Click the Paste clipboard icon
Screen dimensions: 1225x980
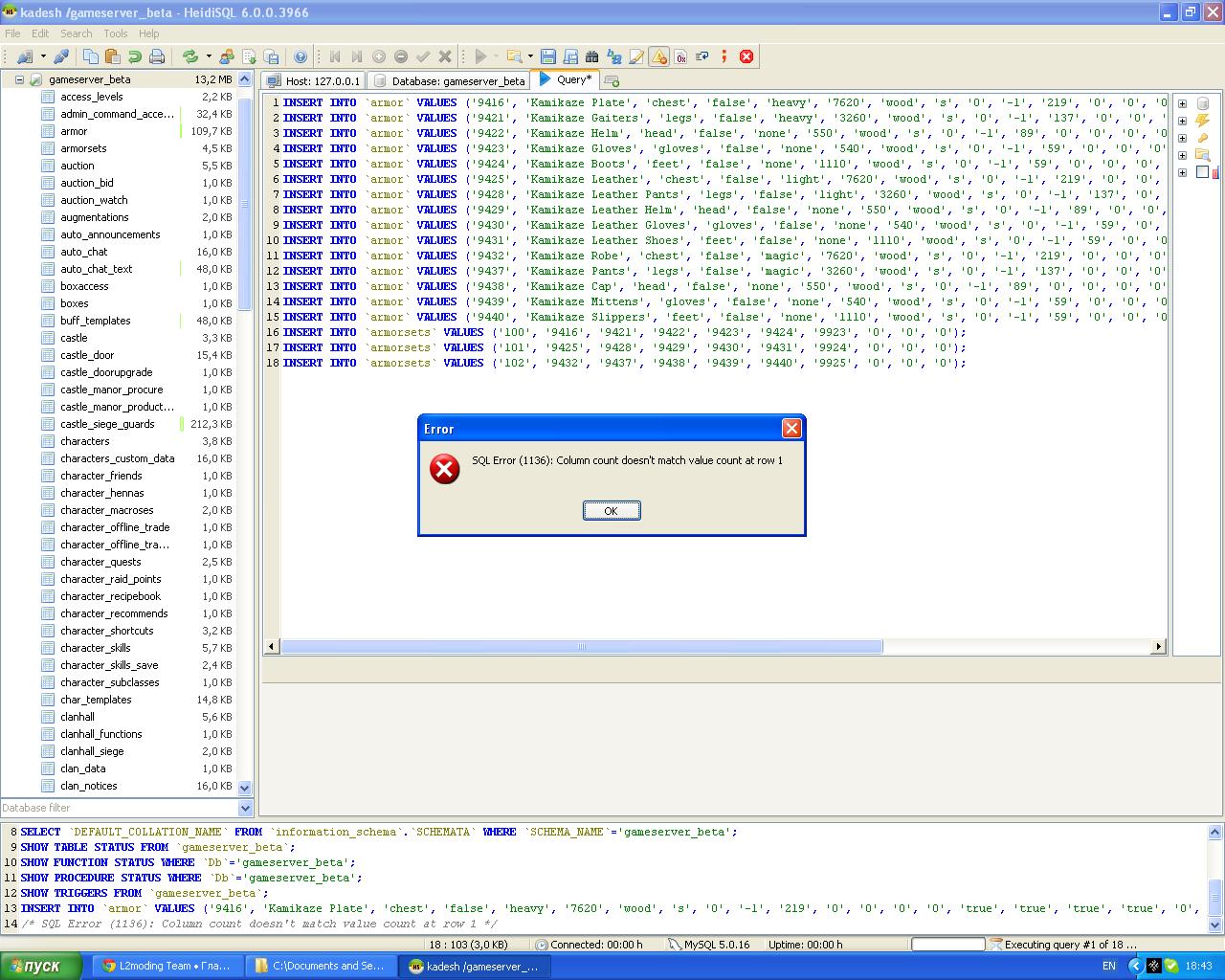click(x=113, y=56)
